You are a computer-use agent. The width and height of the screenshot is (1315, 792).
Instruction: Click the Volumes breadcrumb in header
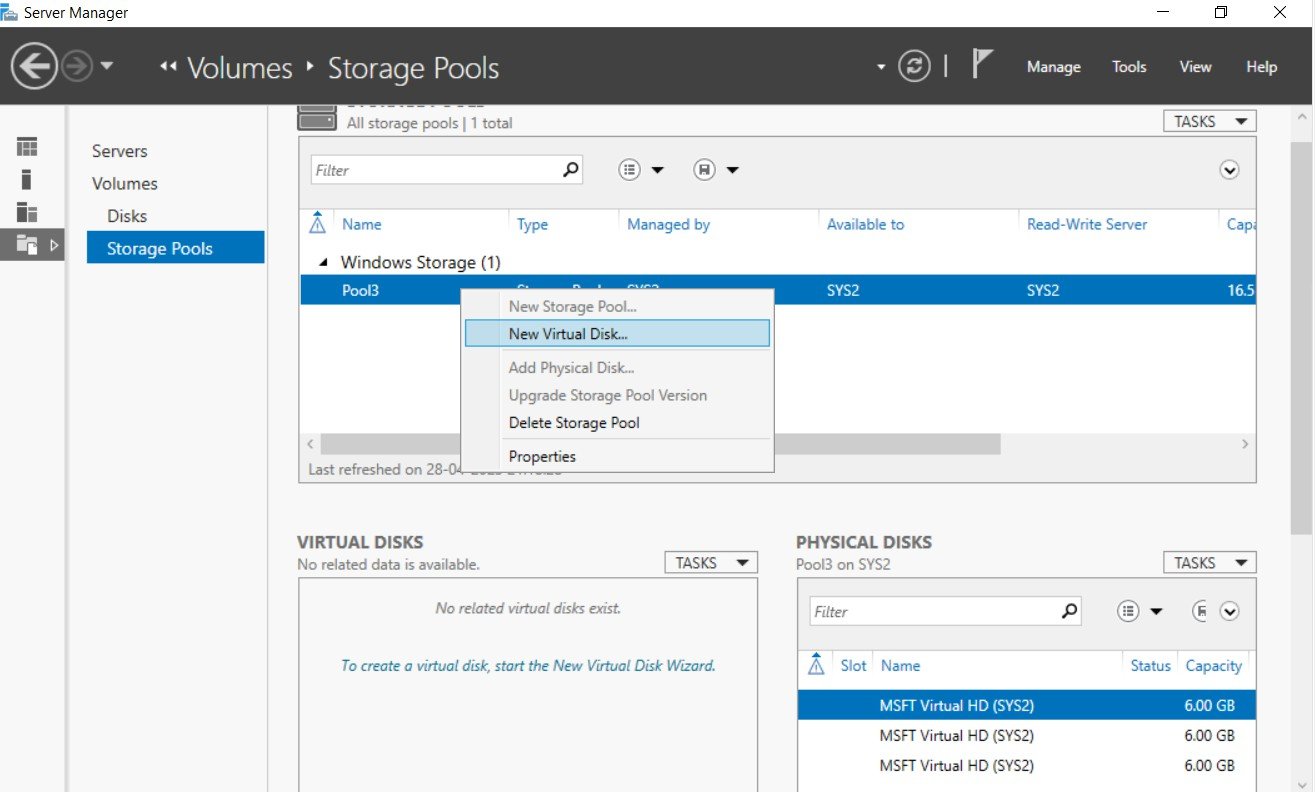click(240, 68)
